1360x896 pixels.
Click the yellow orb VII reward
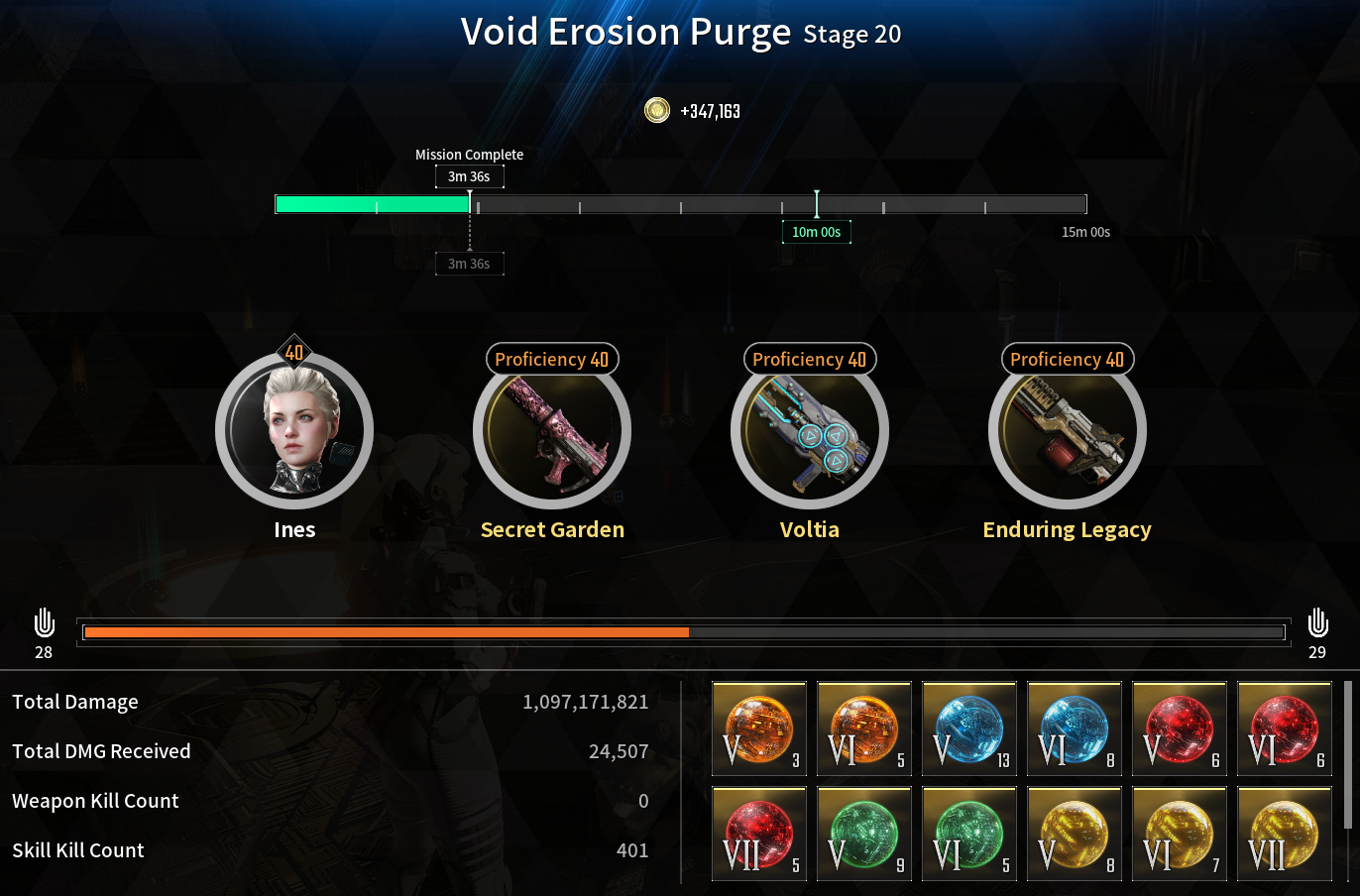pyautogui.click(x=1285, y=834)
